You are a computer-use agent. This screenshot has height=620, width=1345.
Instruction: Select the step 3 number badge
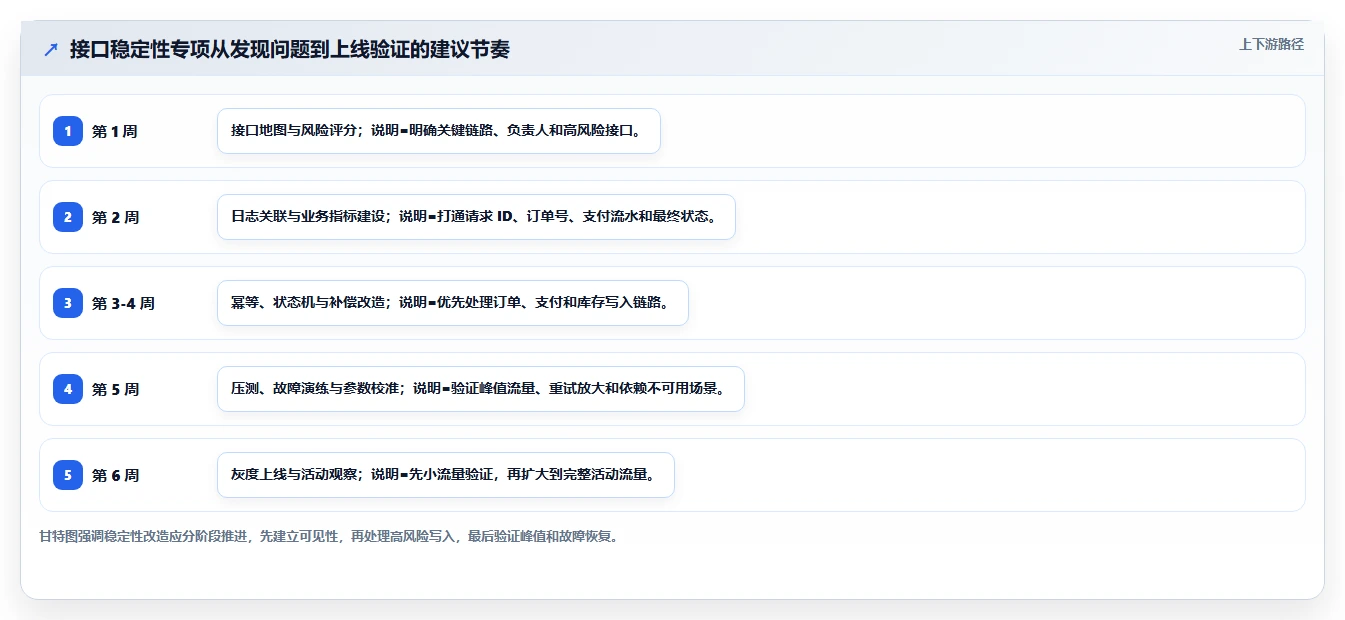[x=68, y=303]
